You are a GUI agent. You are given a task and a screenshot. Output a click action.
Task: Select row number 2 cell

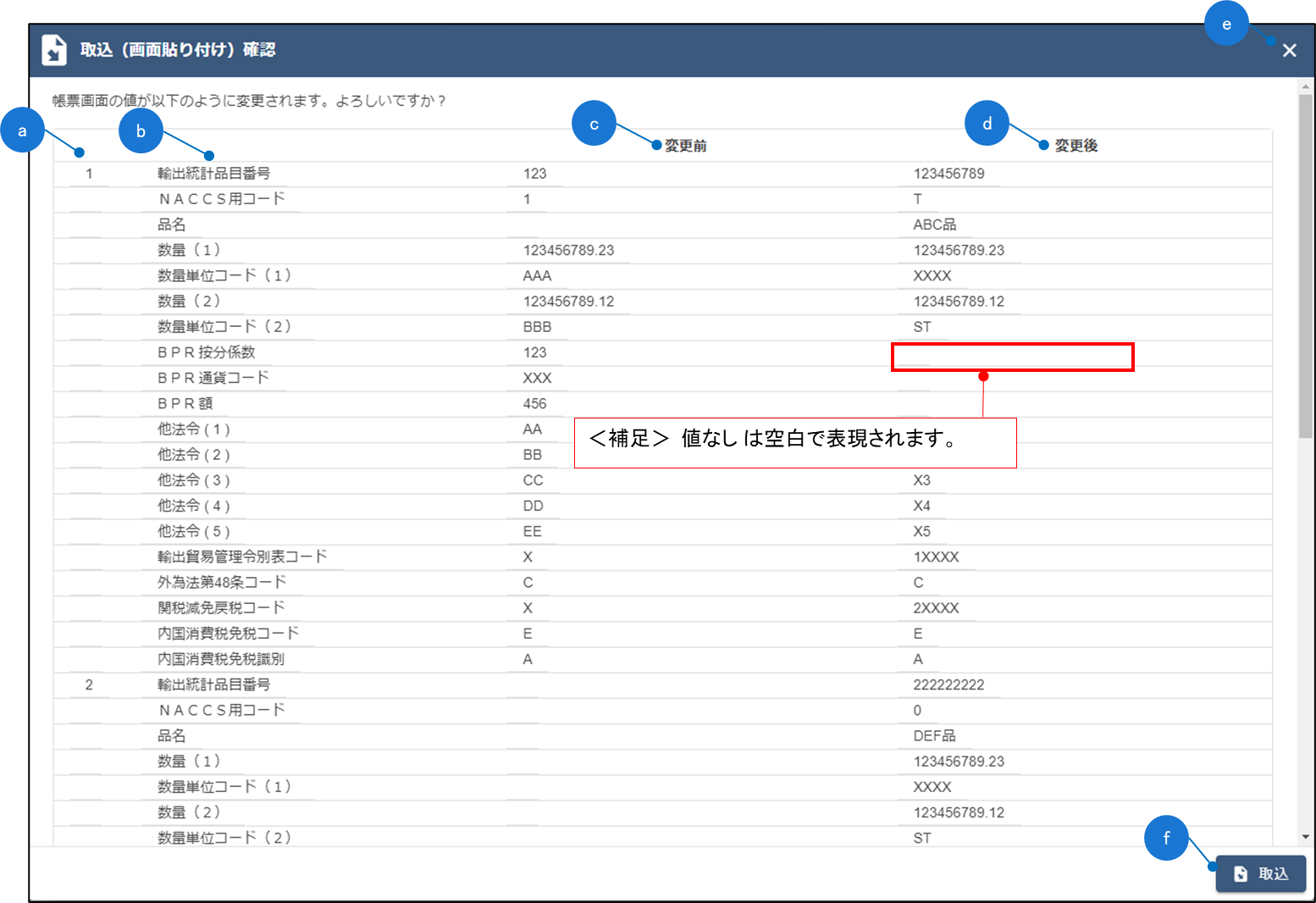(x=89, y=684)
